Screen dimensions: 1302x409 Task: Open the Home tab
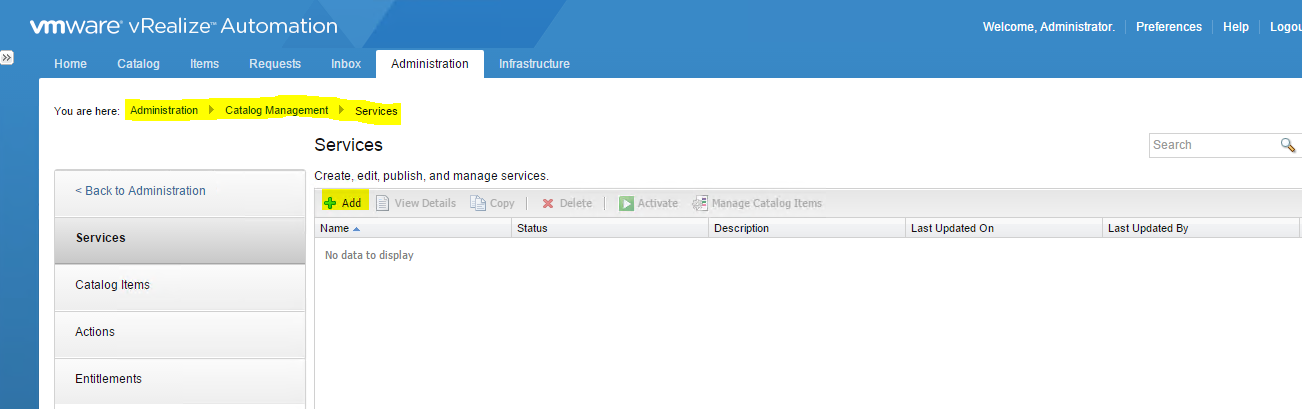click(70, 64)
